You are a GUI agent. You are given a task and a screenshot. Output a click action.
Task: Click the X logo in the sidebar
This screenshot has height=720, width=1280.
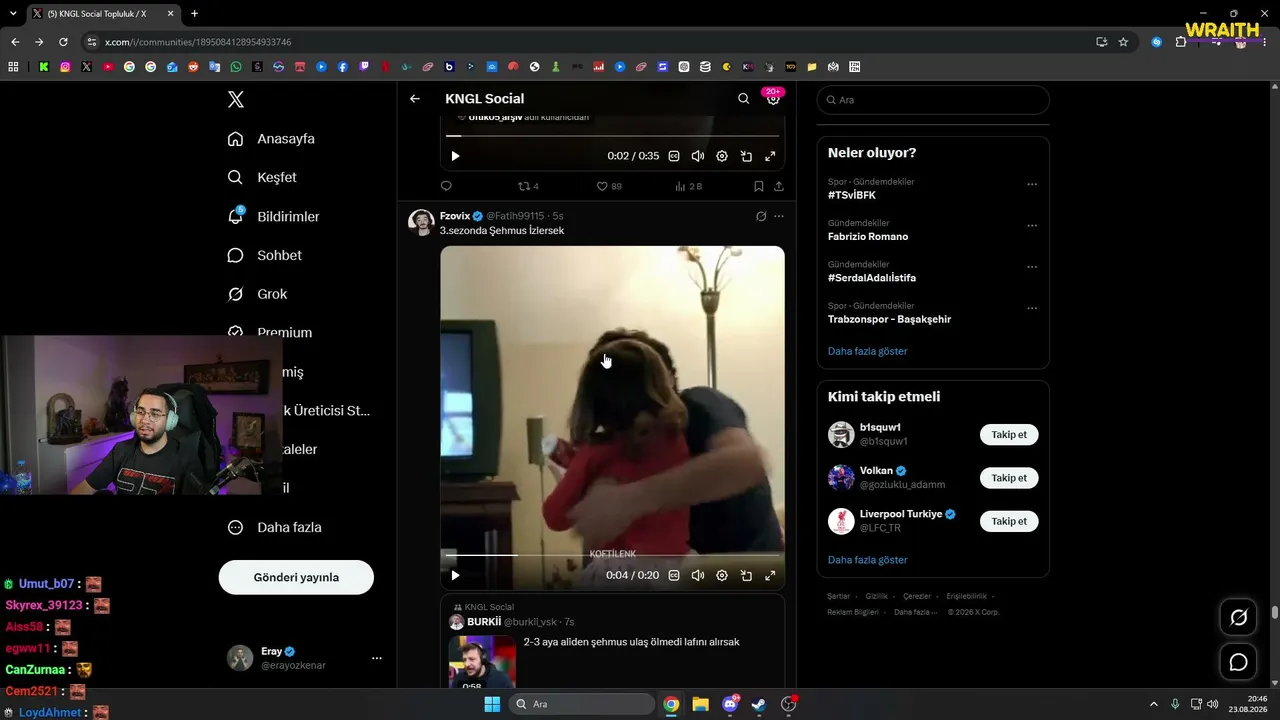(235, 99)
